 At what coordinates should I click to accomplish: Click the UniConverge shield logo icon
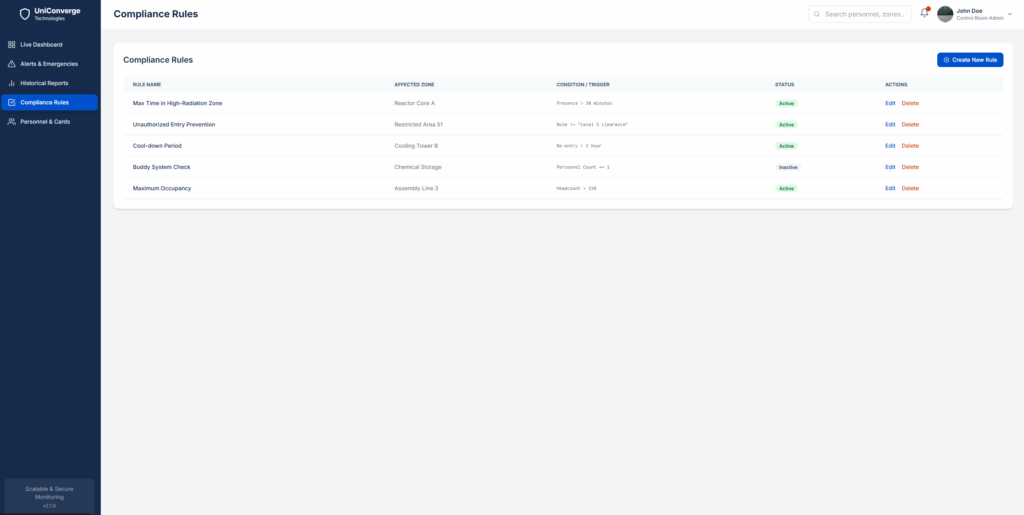tap(25, 14)
